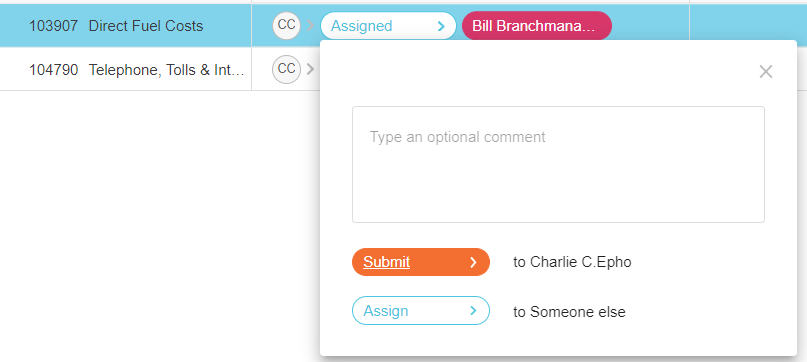Click the arrow inside the Assigned pill
Viewport: 807px width, 362px height.
(441, 26)
